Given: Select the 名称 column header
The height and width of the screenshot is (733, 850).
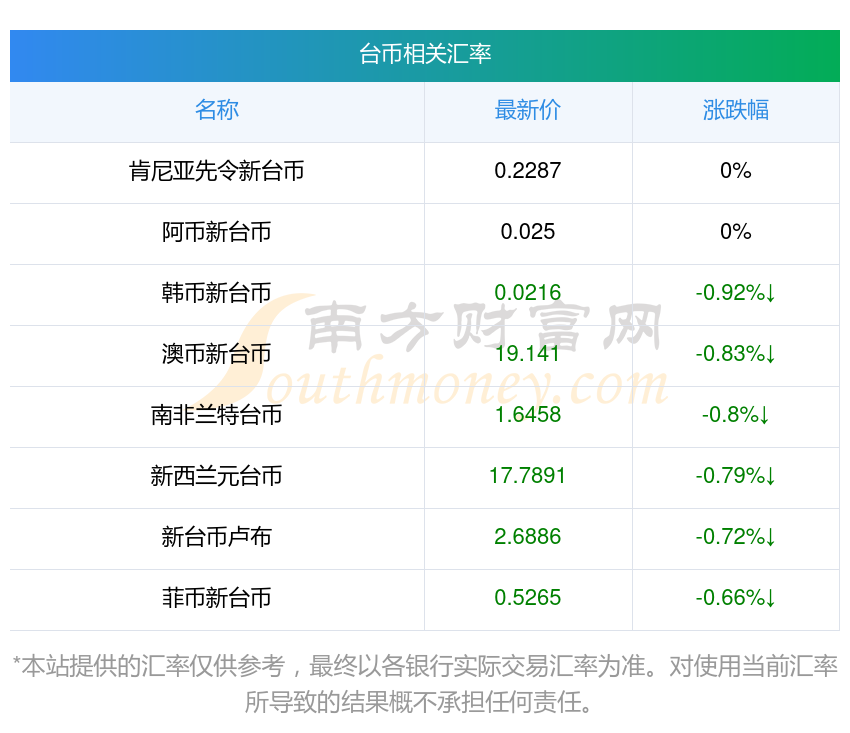Looking at the screenshot, I should (x=217, y=110).
